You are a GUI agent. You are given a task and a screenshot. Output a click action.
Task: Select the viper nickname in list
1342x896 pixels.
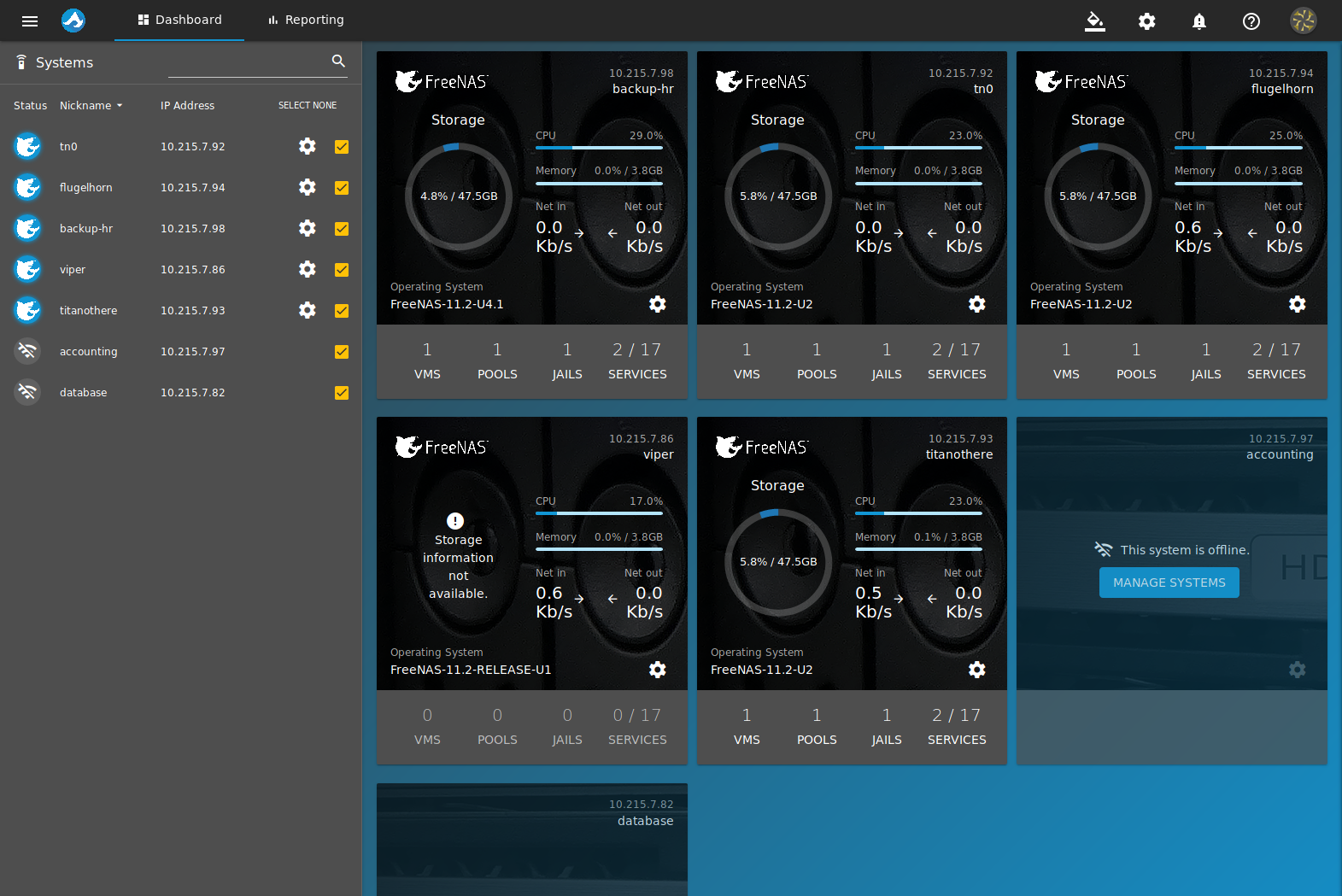coord(73,270)
